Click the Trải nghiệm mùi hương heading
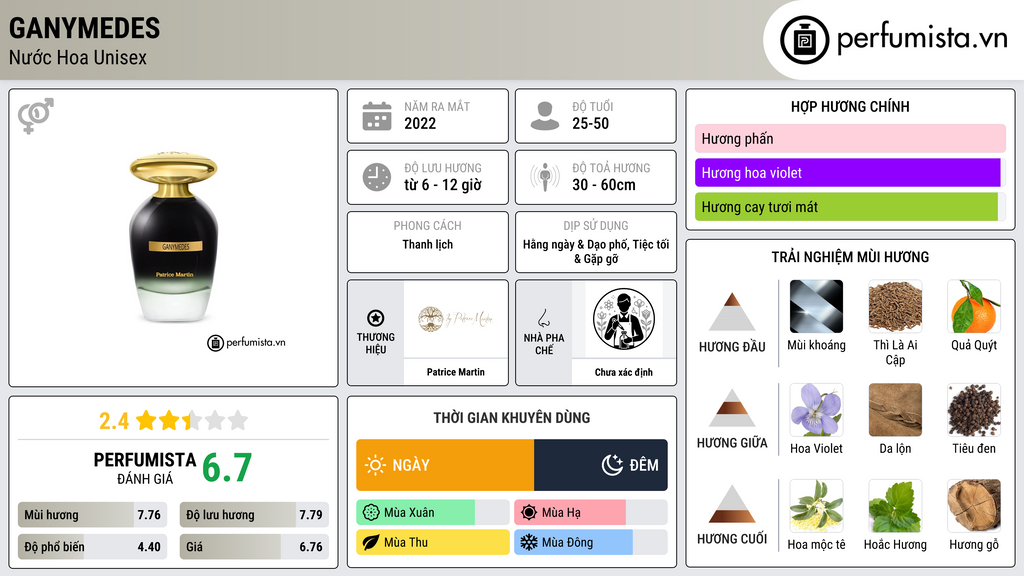Image resolution: width=1024 pixels, height=576 pixels. click(x=850, y=257)
